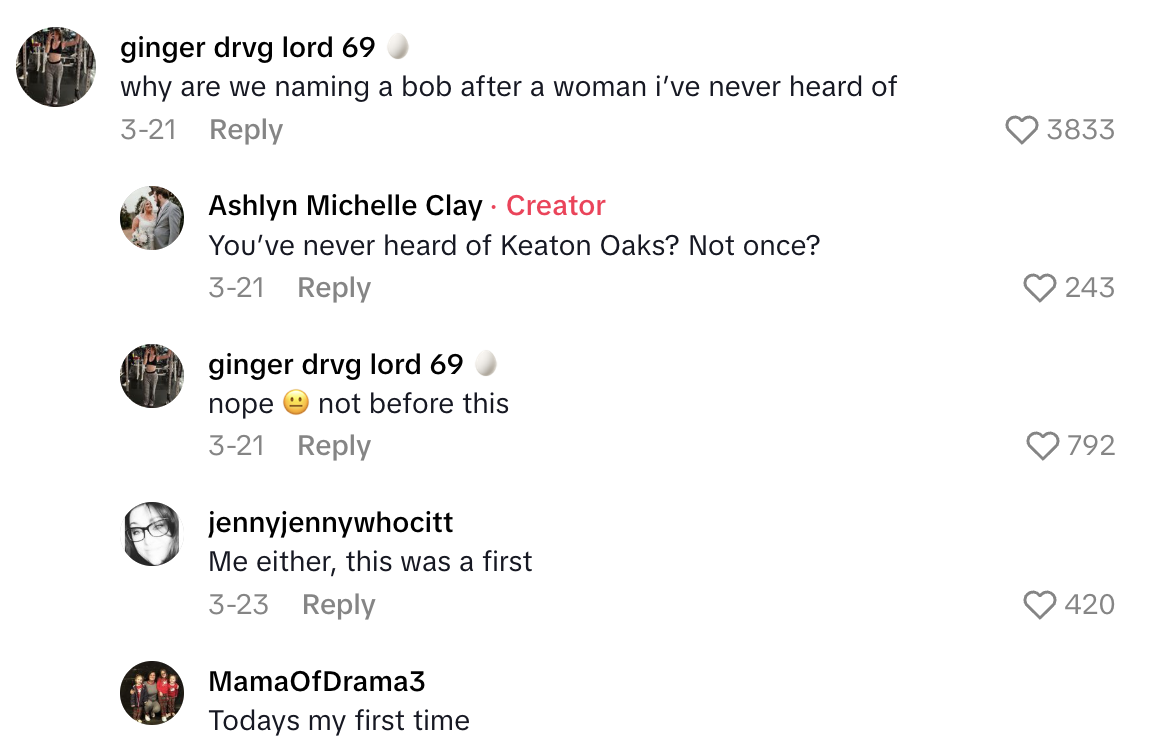Open Ashlyn Michelle Clay's profile picture
The image size is (1156, 748).
coord(152,218)
